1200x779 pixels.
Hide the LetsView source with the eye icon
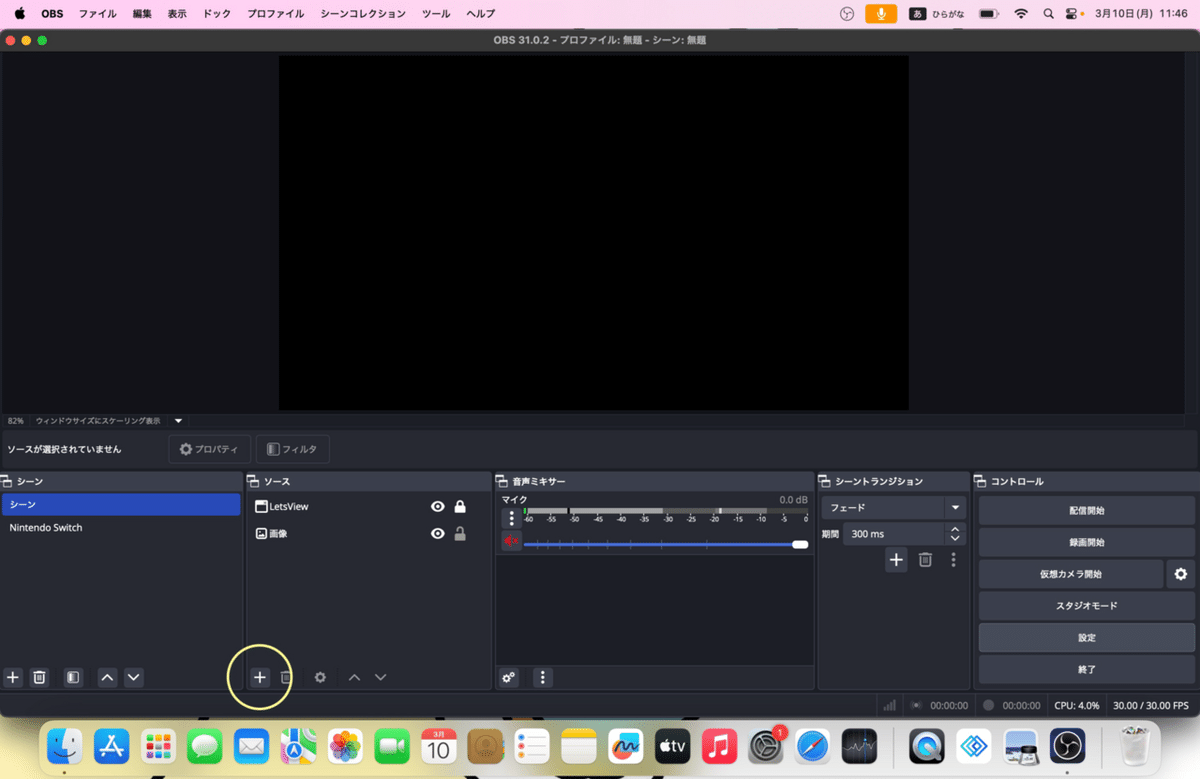(437, 506)
